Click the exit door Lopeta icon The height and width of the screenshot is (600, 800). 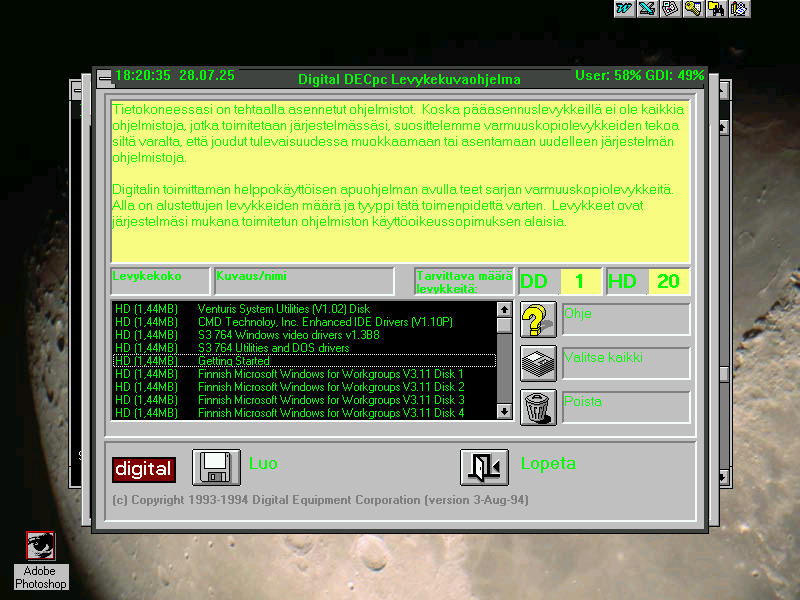(485, 467)
